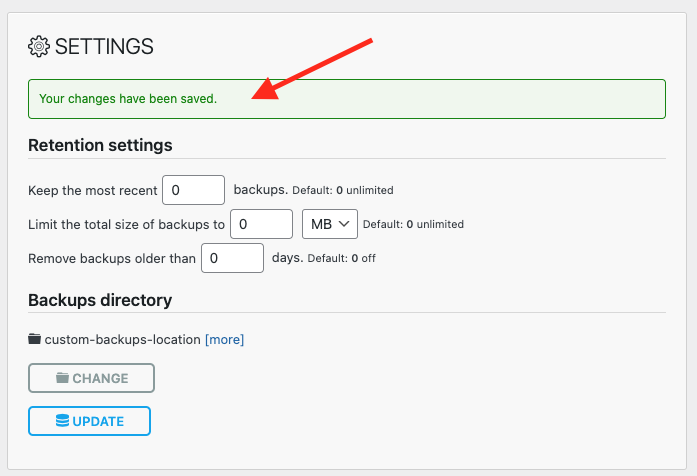The width and height of the screenshot is (697, 476).
Task: Focus the 'Keep the most recent' backups field
Action: 193,190
